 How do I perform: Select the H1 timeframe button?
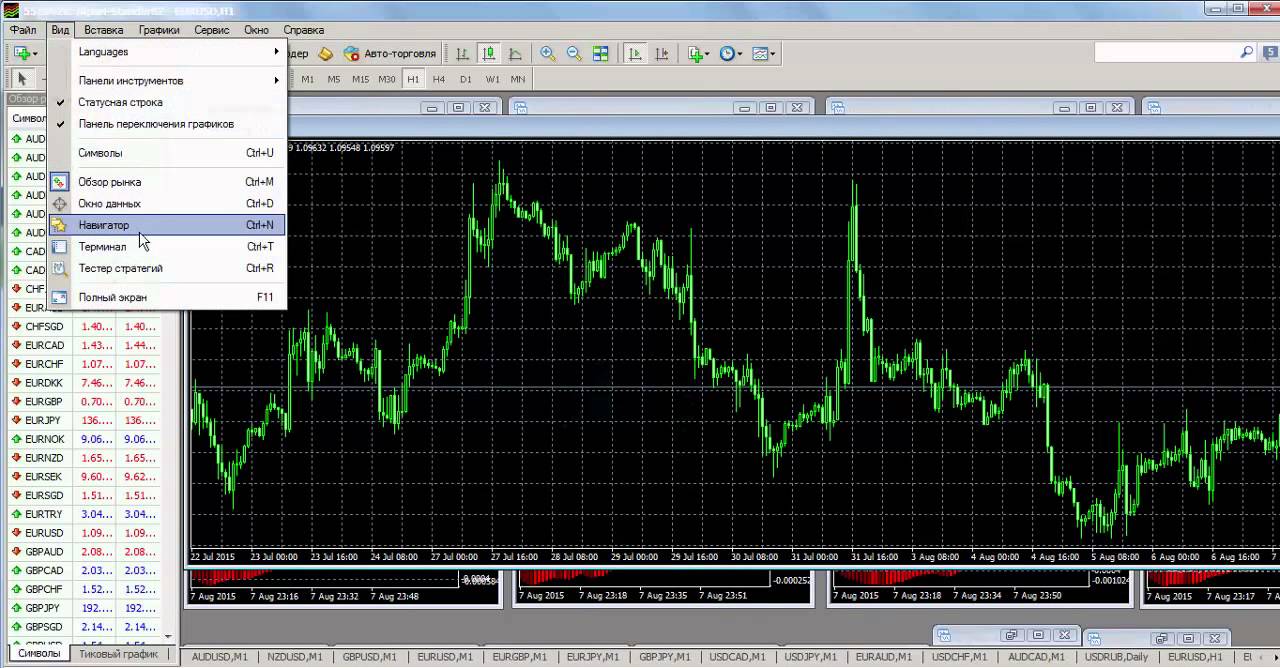(x=413, y=79)
